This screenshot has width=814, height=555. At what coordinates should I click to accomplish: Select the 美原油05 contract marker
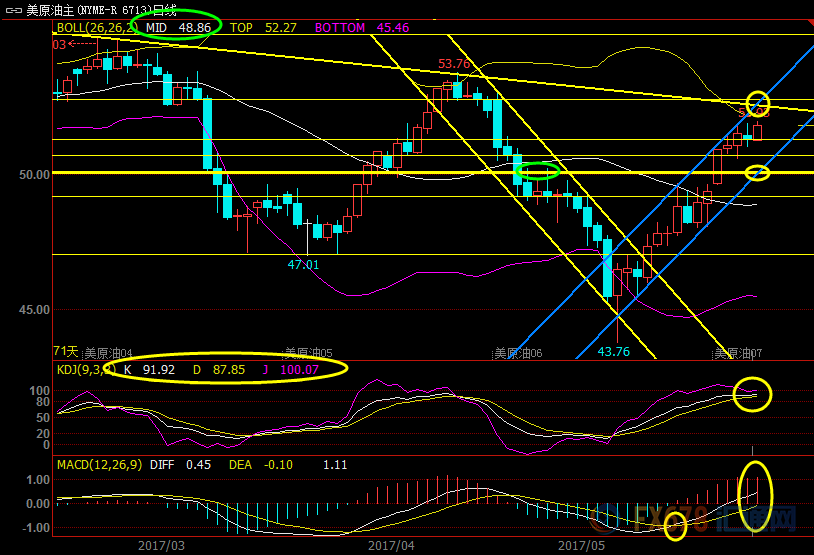tap(309, 354)
